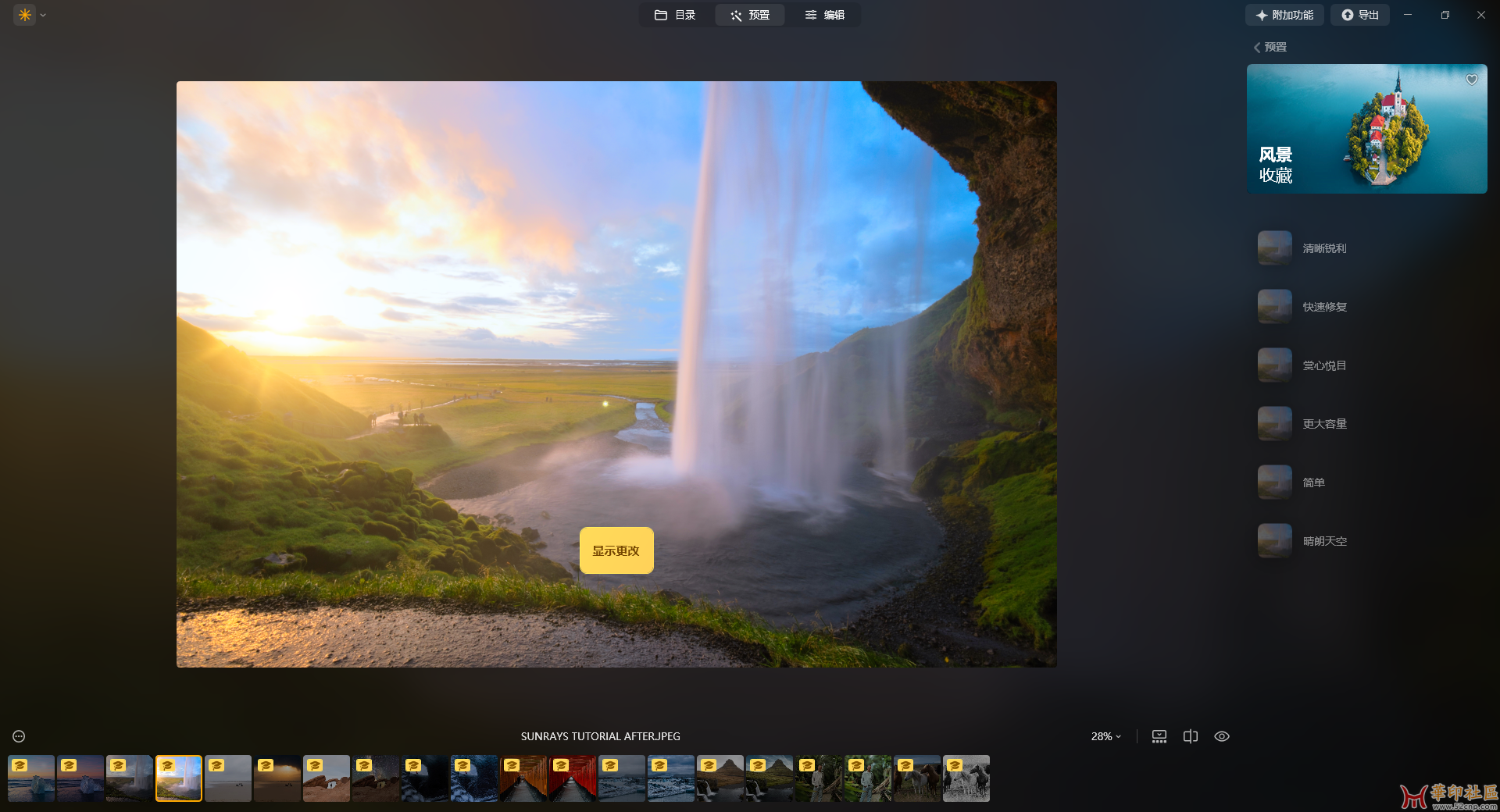
Task: Open the 28% zoom level dropdown
Action: [x=1105, y=736]
